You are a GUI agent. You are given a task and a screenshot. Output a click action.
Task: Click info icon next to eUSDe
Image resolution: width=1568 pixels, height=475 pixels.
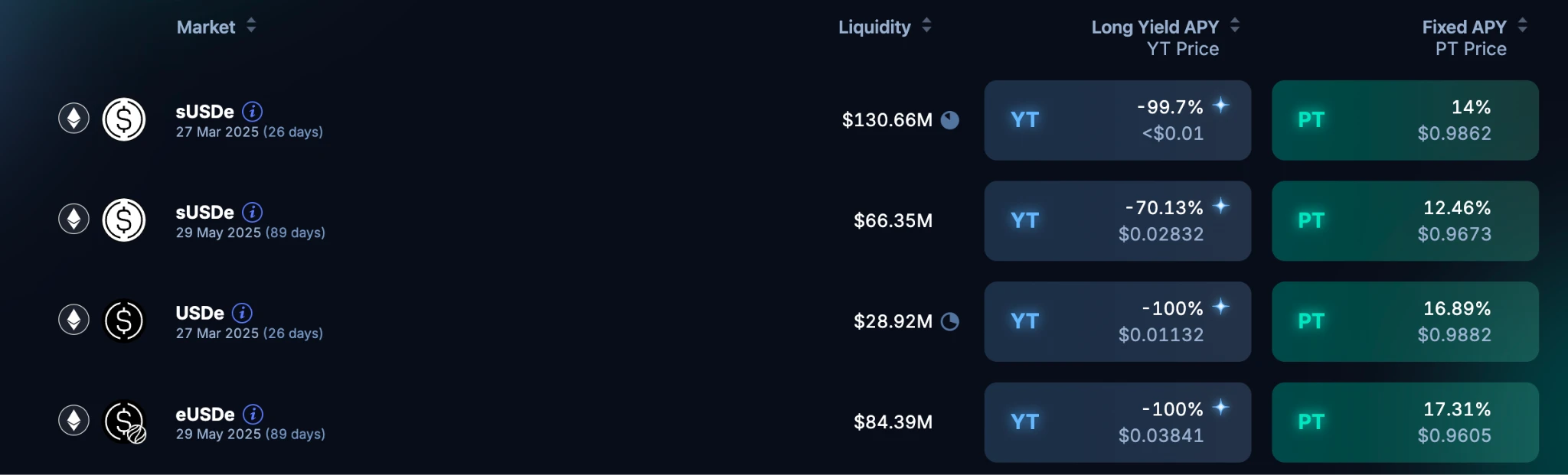point(253,414)
